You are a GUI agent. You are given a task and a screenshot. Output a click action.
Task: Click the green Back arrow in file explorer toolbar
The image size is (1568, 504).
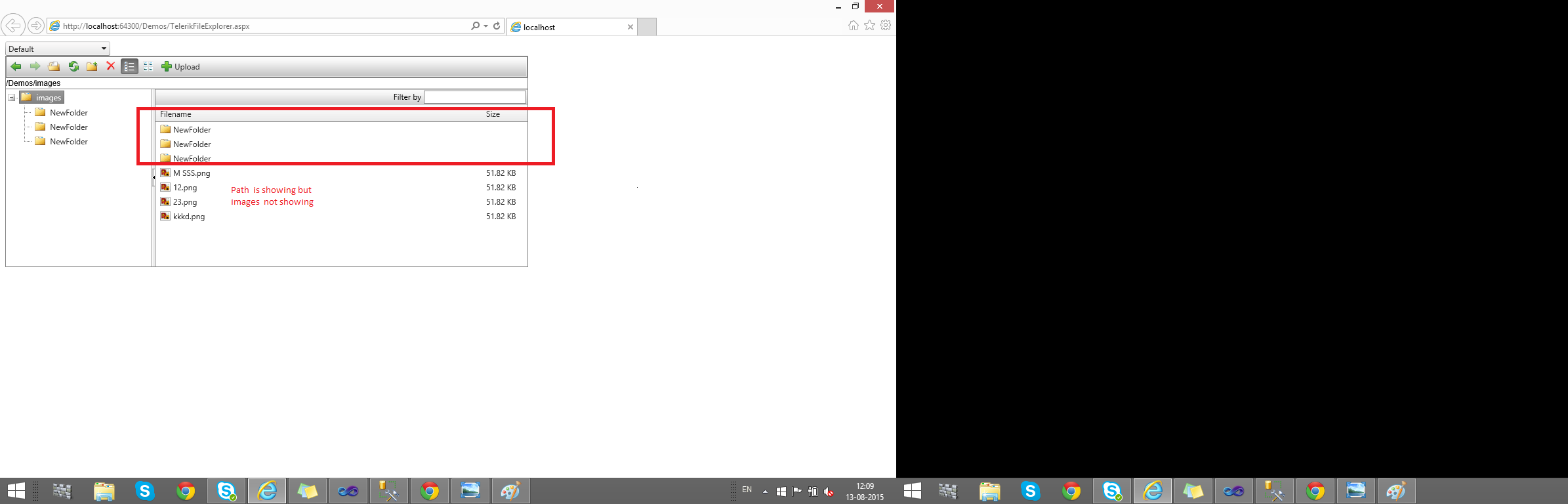pyautogui.click(x=16, y=66)
